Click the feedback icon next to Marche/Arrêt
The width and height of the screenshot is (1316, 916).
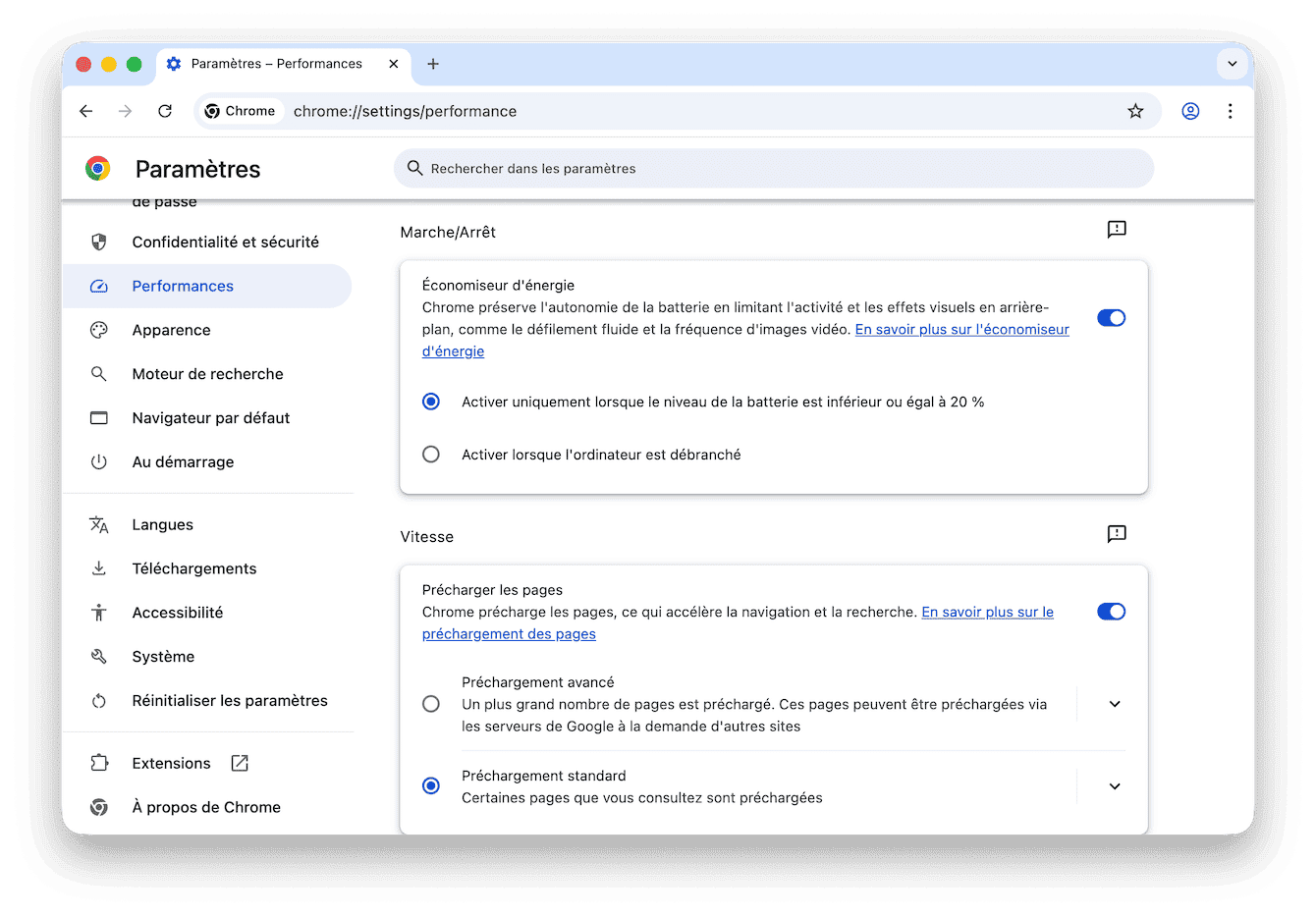coord(1115,230)
